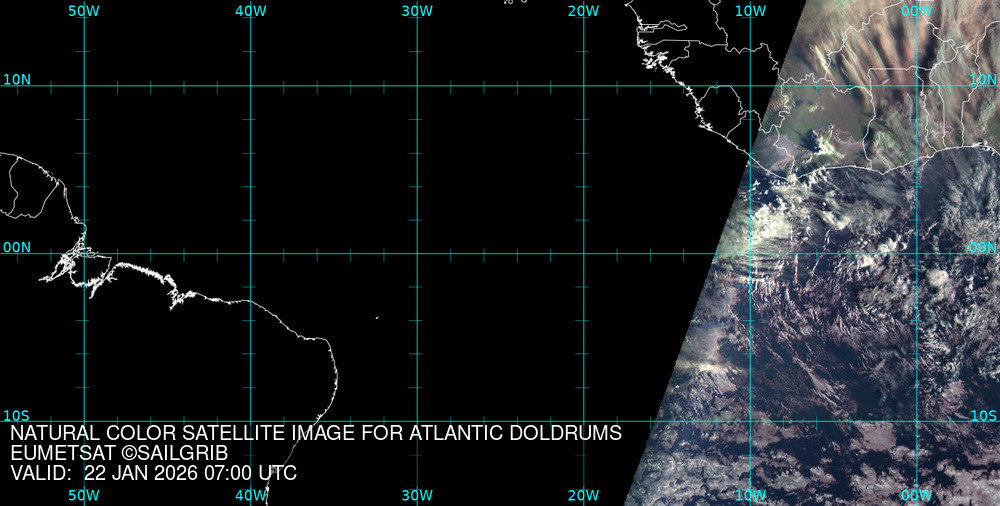Click the 40W longitude label at bottom edge
The height and width of the screenshot is (506, 1000).
point(250,495)
